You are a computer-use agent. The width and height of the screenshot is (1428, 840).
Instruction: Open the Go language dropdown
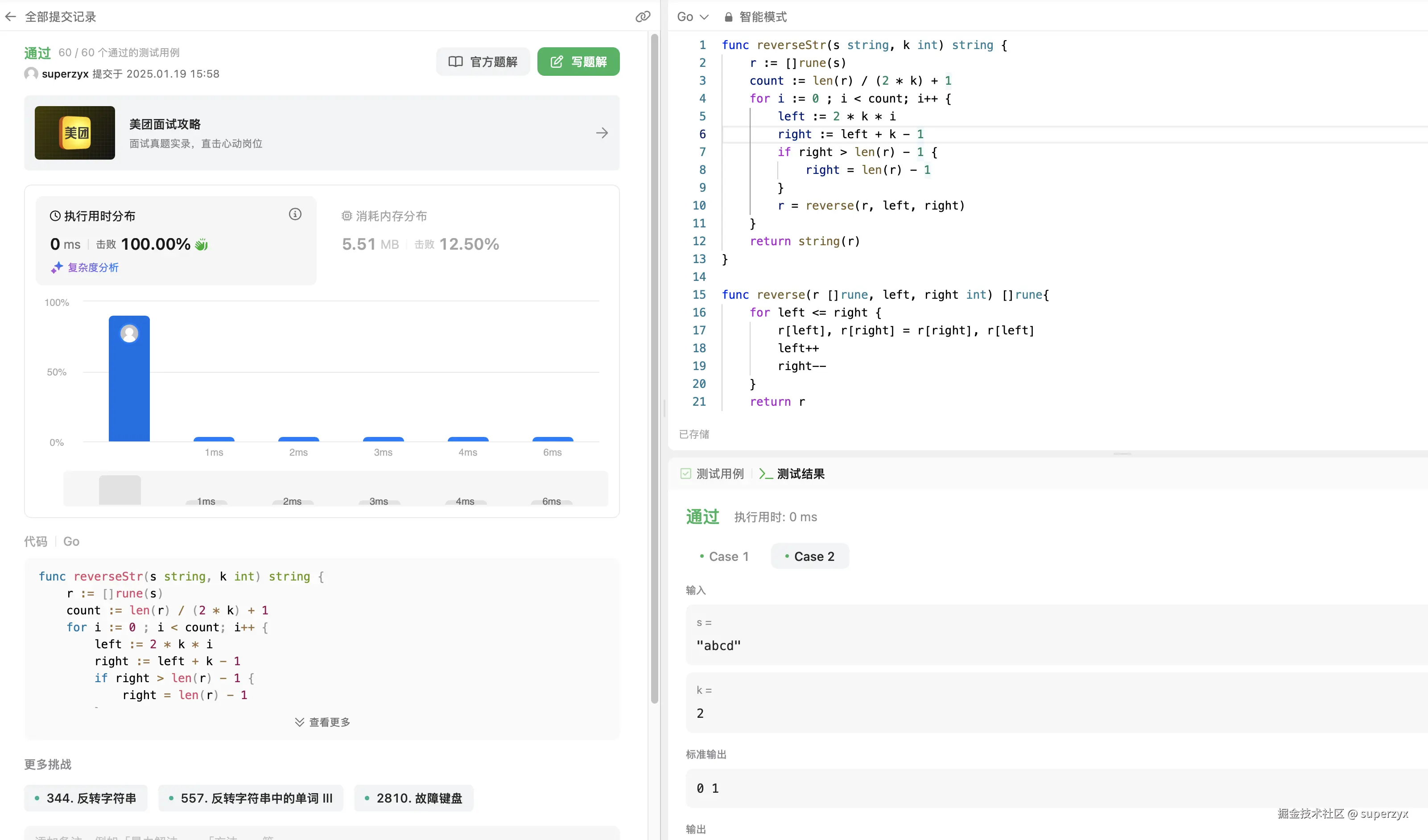point(693,17)
